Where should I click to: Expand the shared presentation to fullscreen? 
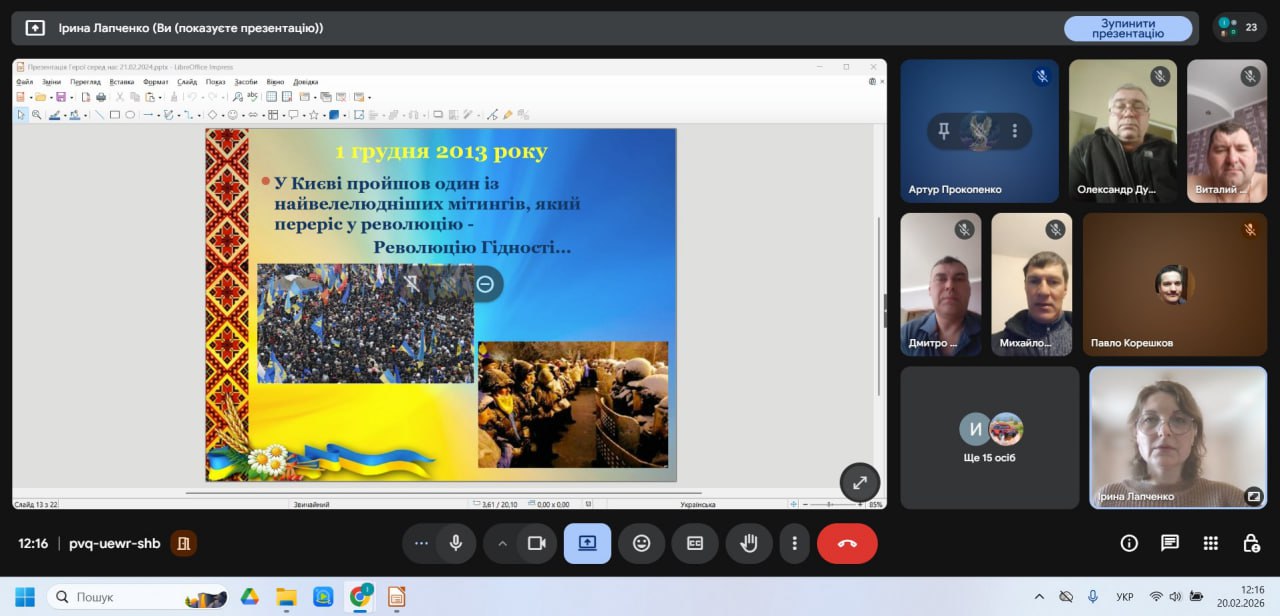(x=859, y=482)
